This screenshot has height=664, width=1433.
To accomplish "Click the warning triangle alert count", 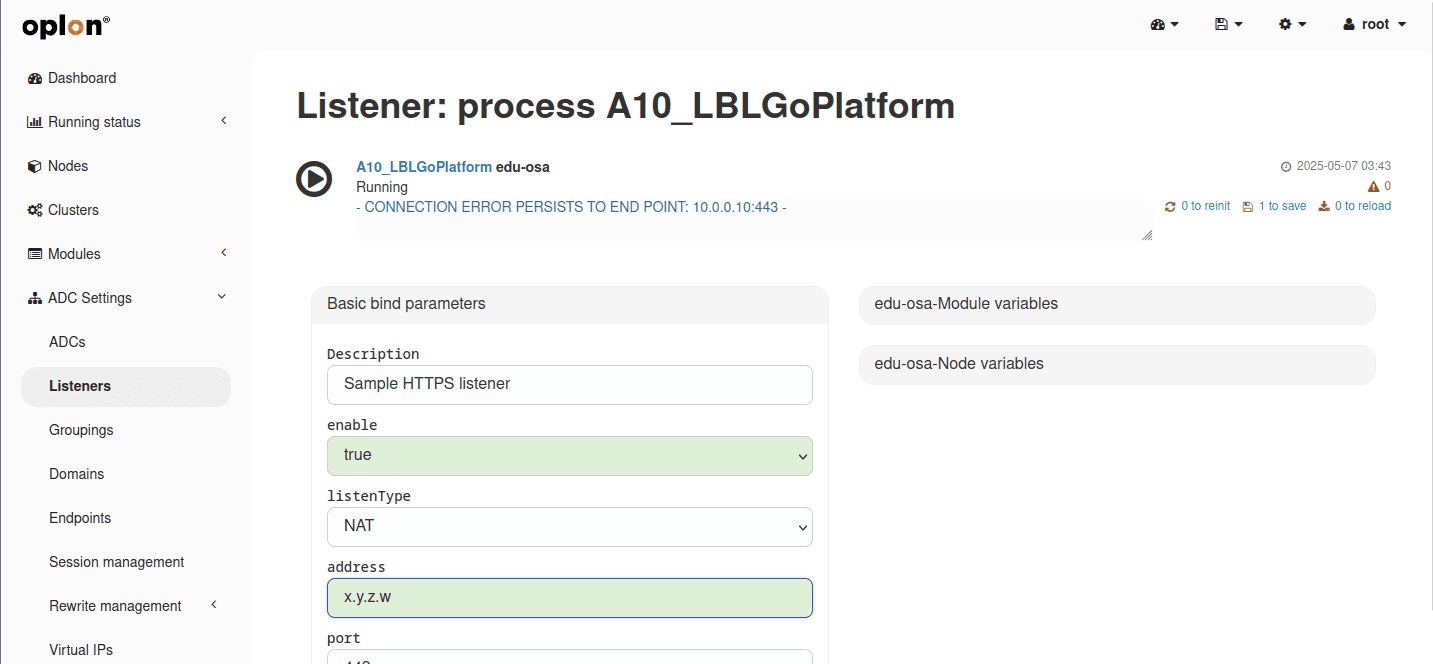I will click(1379, 186).
